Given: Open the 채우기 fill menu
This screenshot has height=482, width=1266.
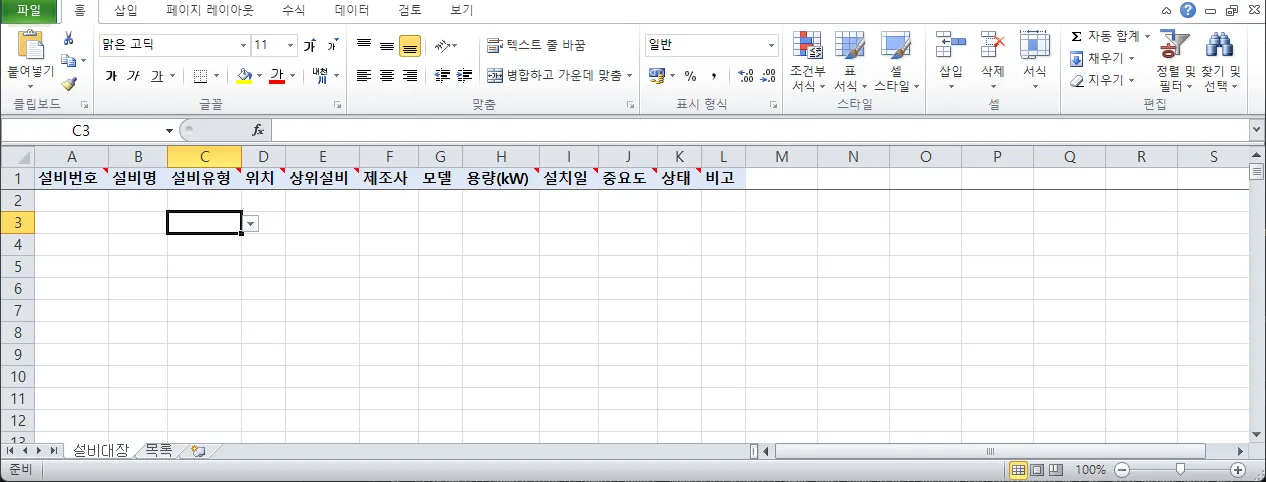Looking at the screenshot, I should click(x=1103, y=58).
